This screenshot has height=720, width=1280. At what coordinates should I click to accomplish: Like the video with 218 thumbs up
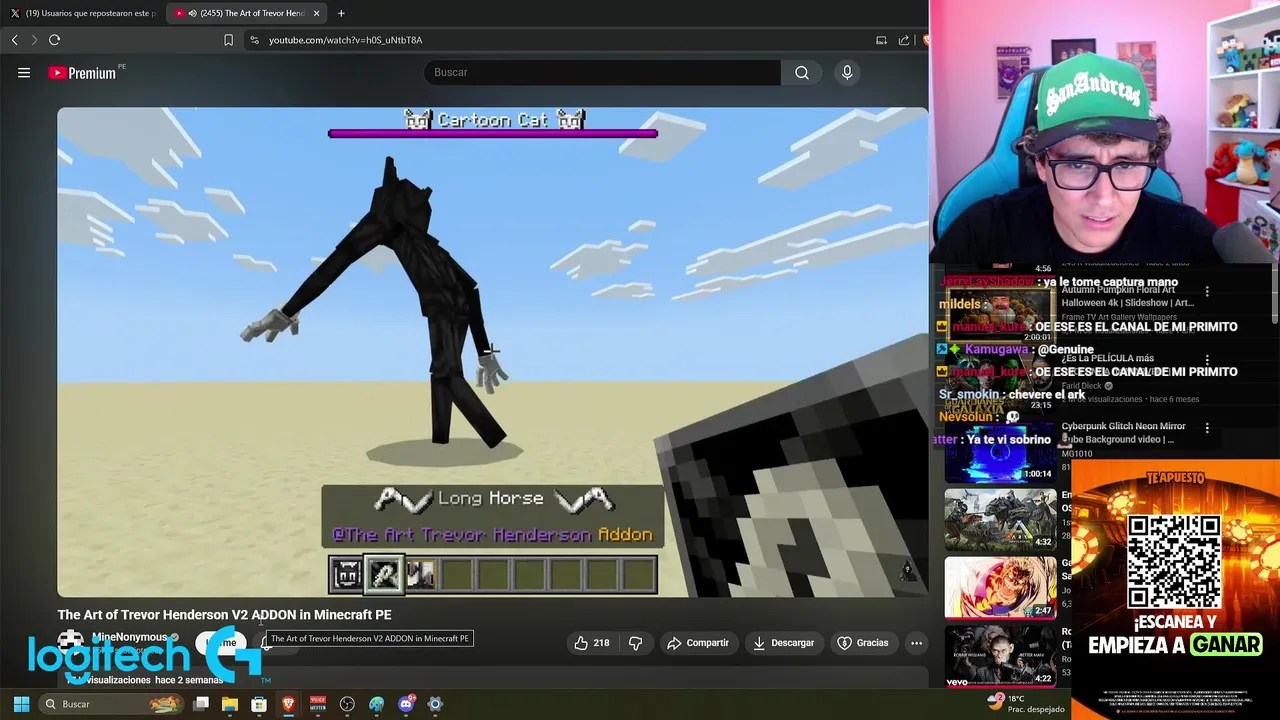click(x=591, y=643)
